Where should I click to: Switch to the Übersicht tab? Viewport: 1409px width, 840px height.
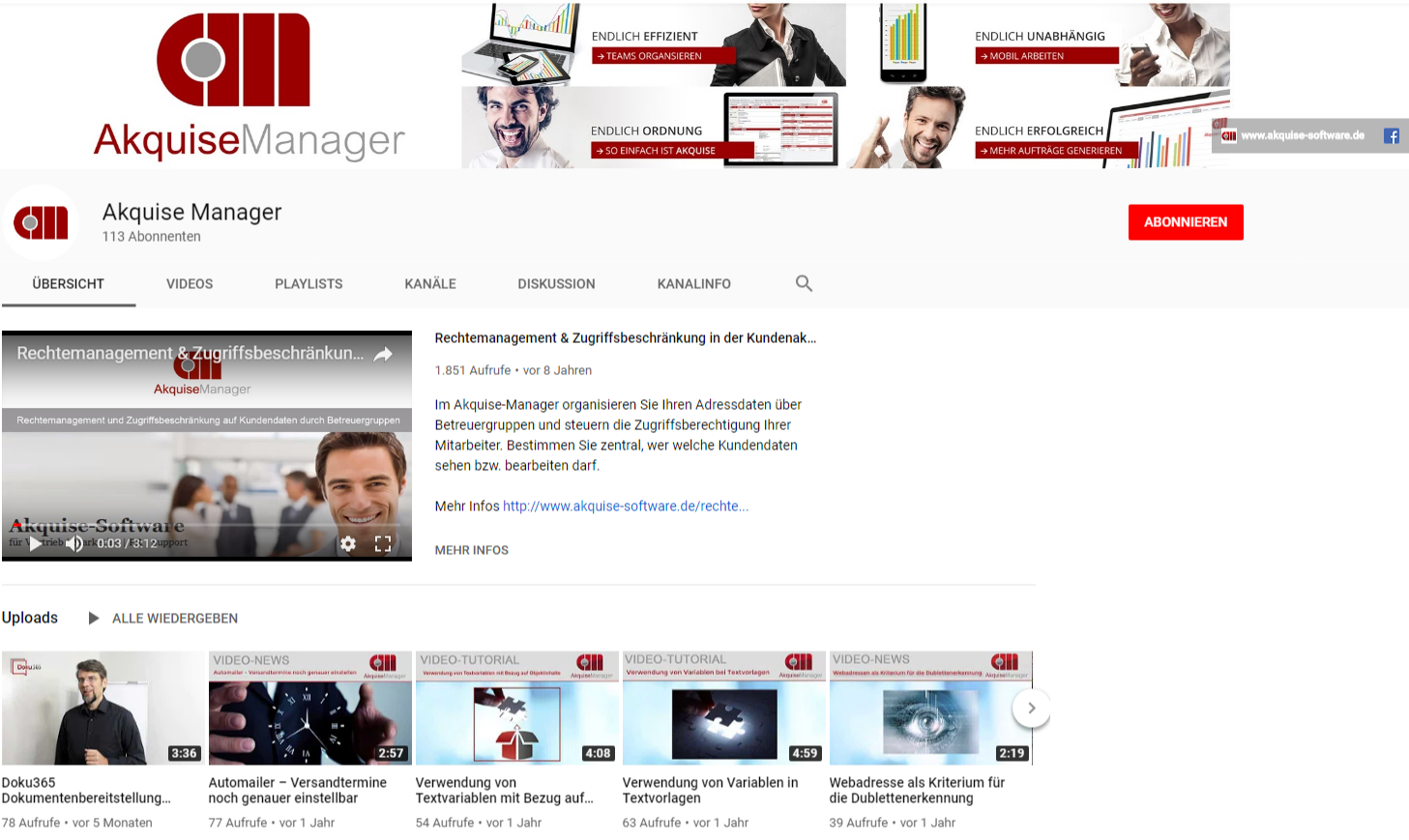(x=68, y=284)
